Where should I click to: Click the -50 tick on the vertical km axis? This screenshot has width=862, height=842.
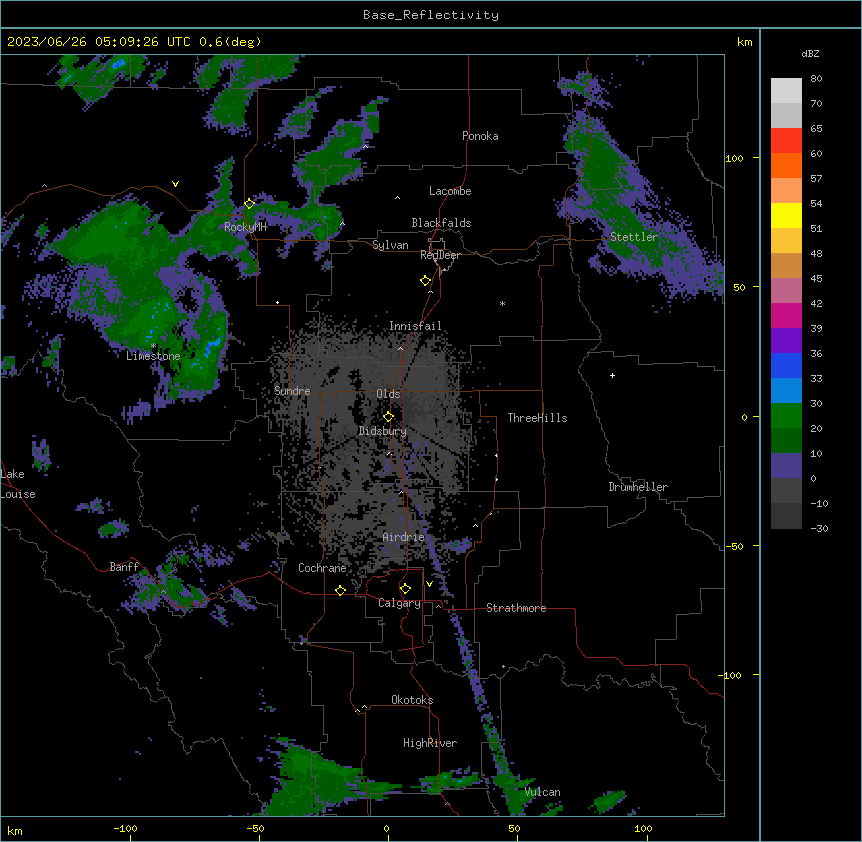(734, 546)
